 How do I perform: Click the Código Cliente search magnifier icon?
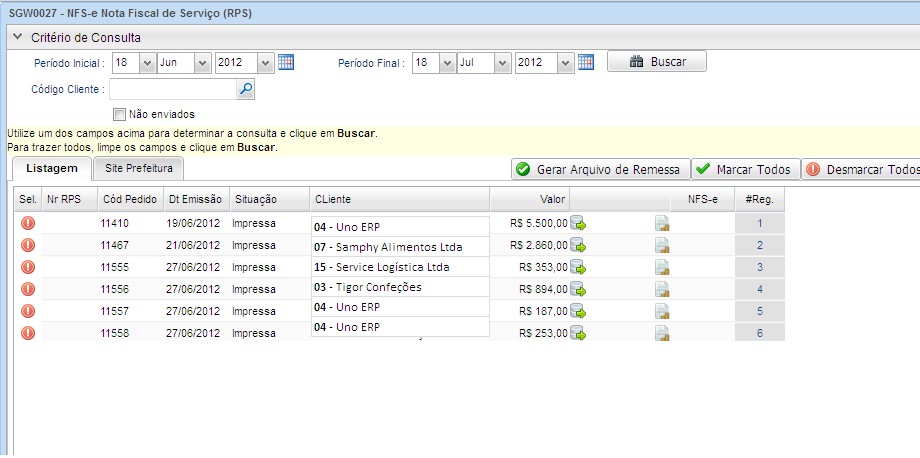[246, 90]
